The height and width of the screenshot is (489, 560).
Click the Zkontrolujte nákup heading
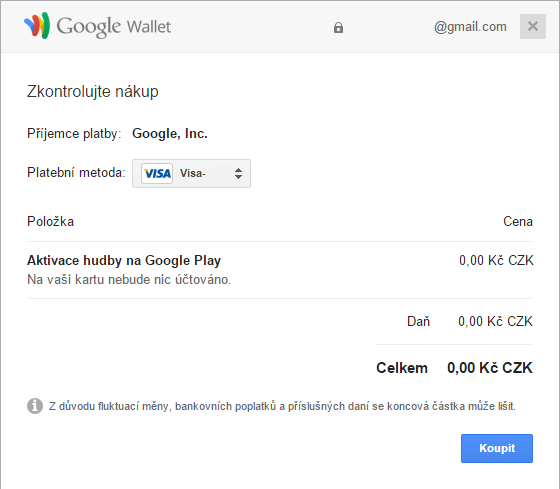click(x=93, y=92)
